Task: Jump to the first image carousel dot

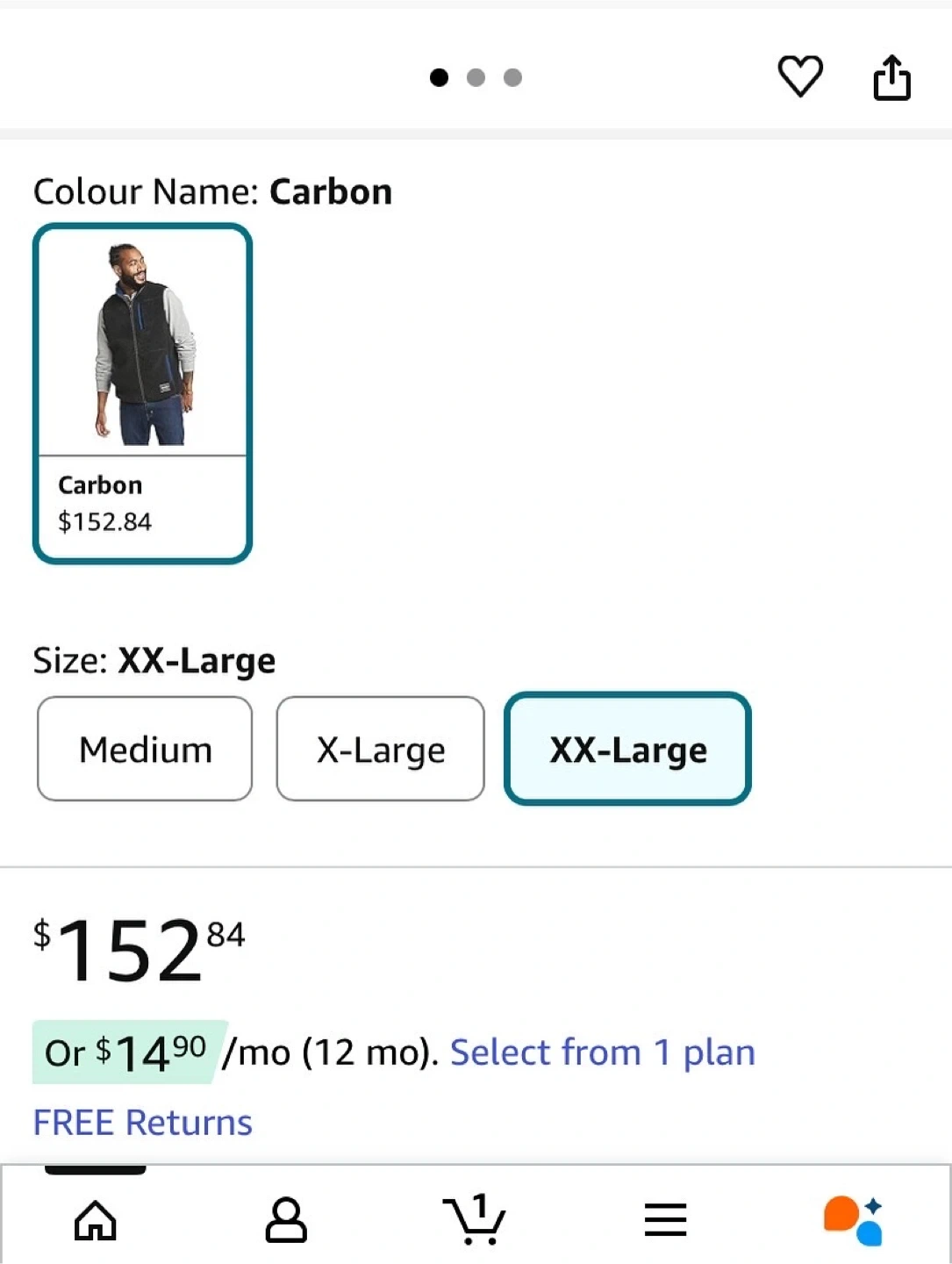Action: click(440, 78)
